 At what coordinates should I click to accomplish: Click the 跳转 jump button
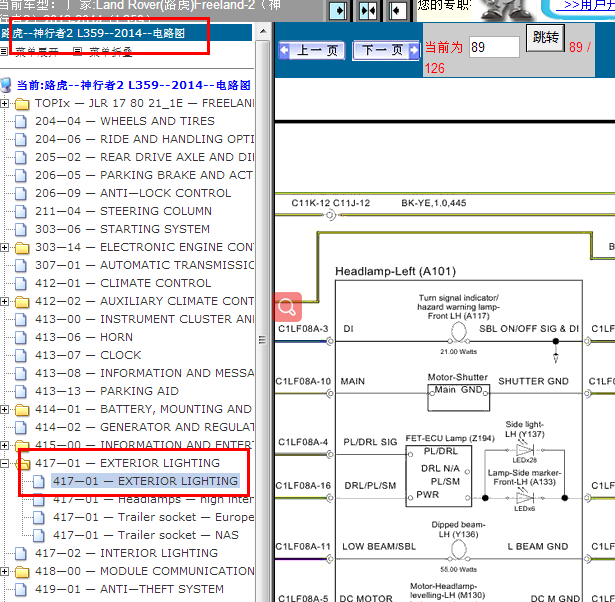coord(545,37)
